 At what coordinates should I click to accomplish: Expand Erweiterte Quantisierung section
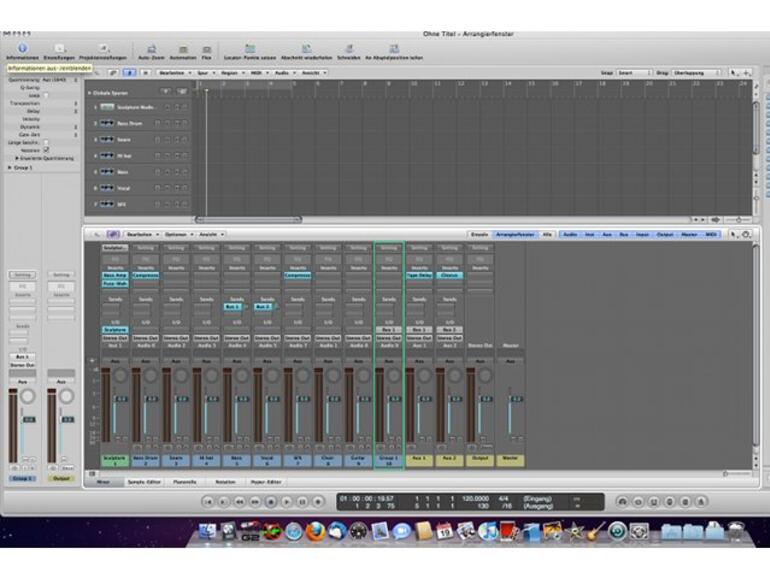17,158
